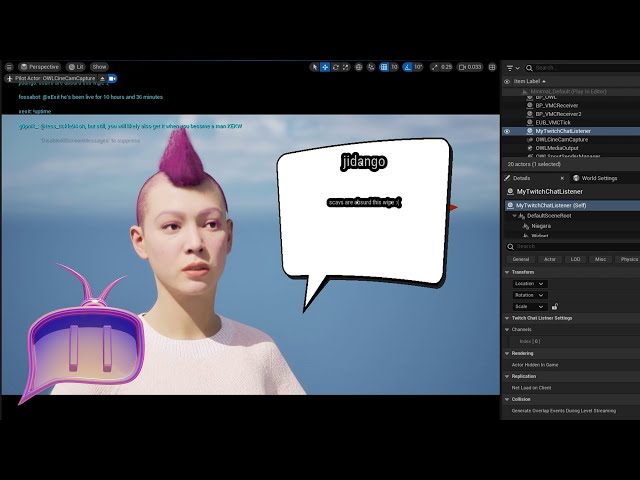The height and width of the screenshot is (480, 640).
Task: Activate the Scale gizmo tool
Action: (346, 67)
